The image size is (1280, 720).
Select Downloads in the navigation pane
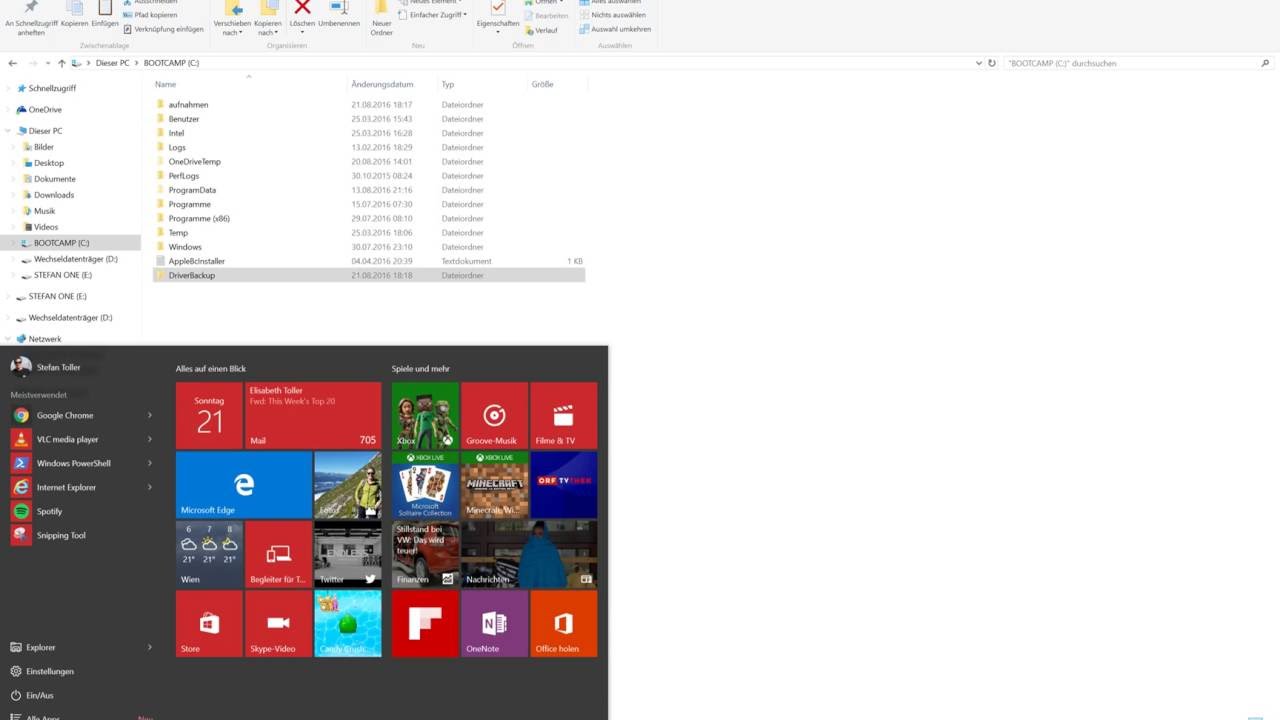[x=54, y=195]
